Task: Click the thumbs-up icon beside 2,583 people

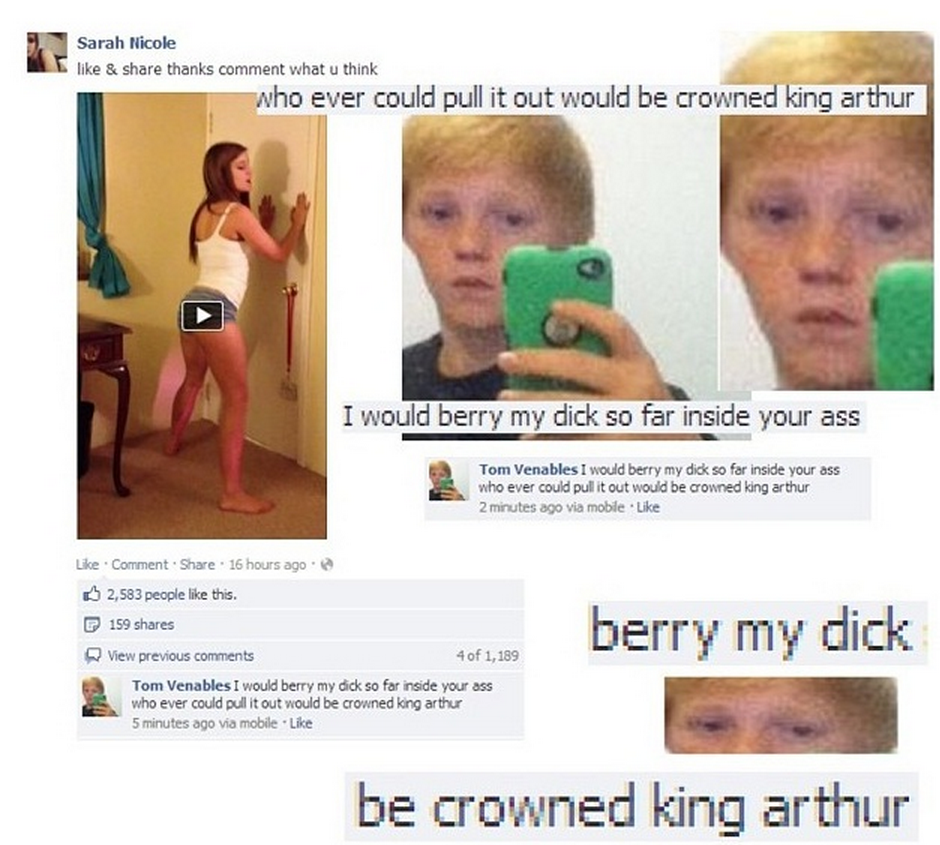Action: [x=92, y=594]
